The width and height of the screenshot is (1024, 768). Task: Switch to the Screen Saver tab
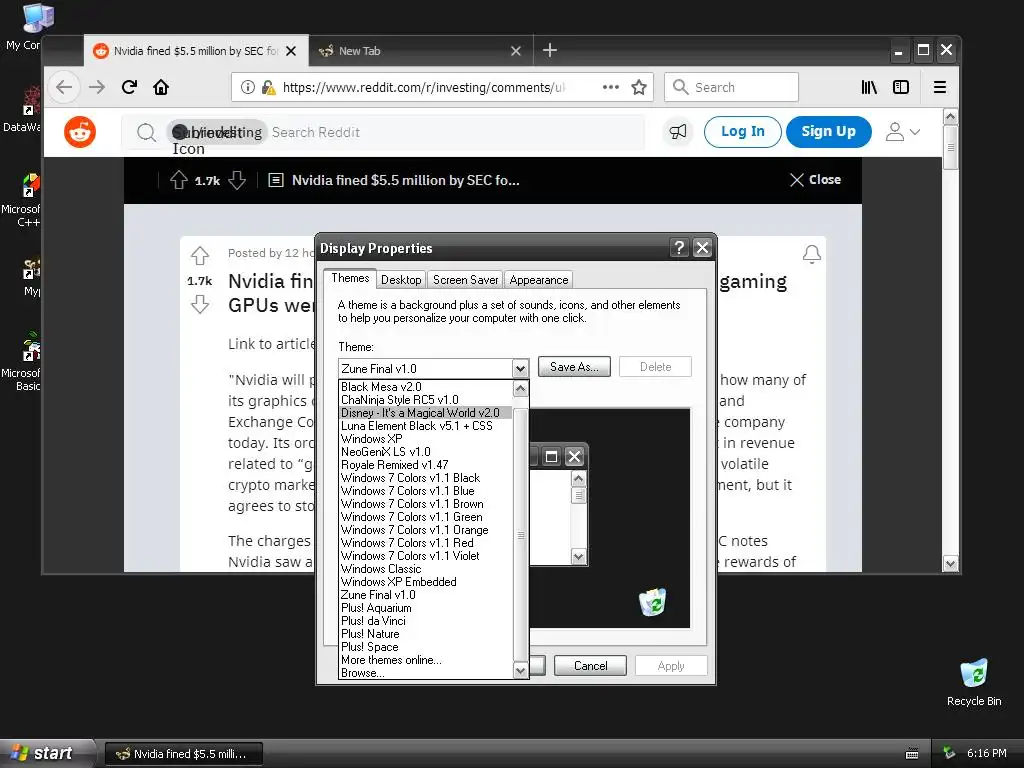point(466,280)
